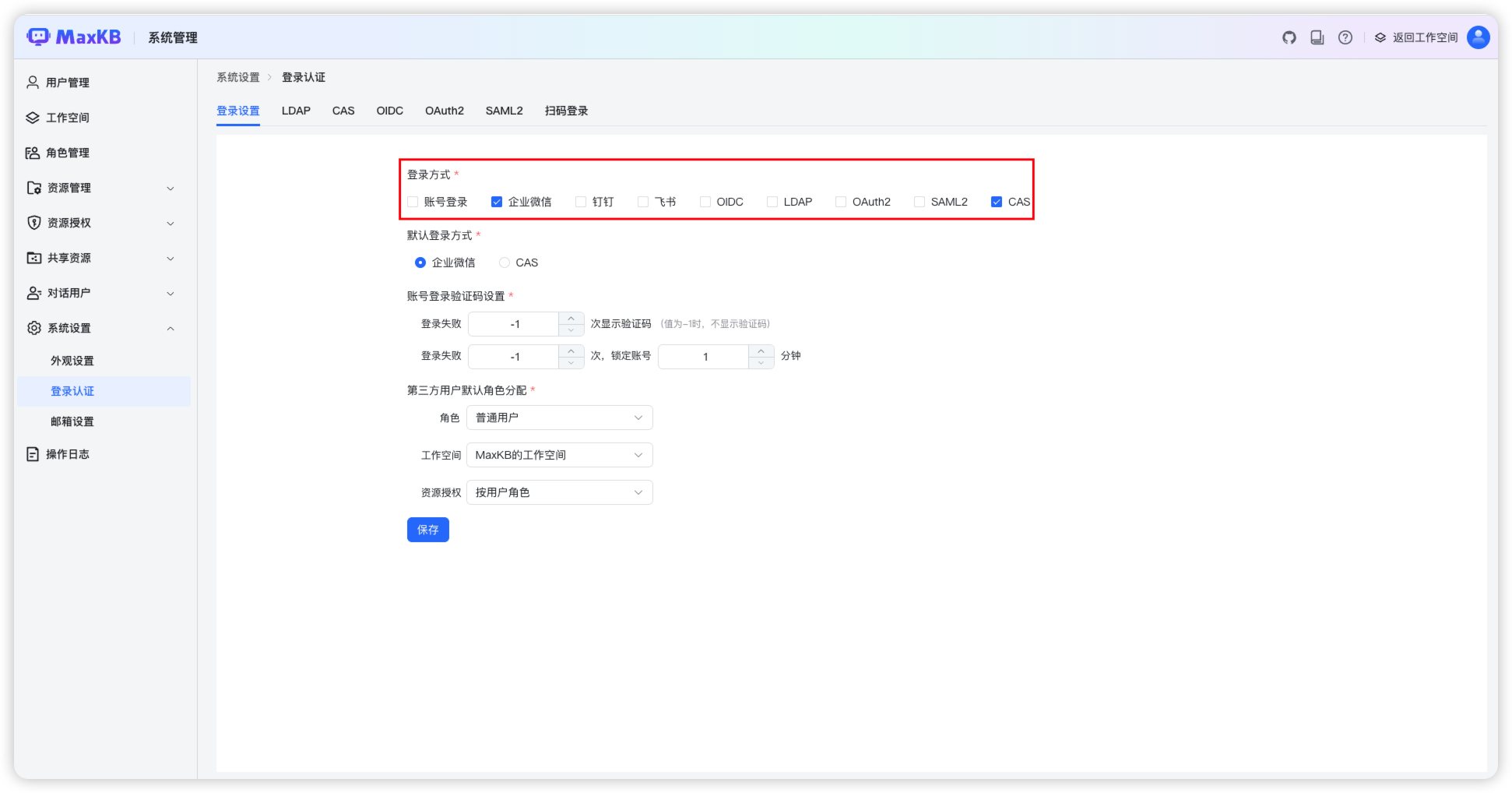Increase the 登录失败 value with the stepper
The image size is (1512, 793).
[x=571, y=319]
